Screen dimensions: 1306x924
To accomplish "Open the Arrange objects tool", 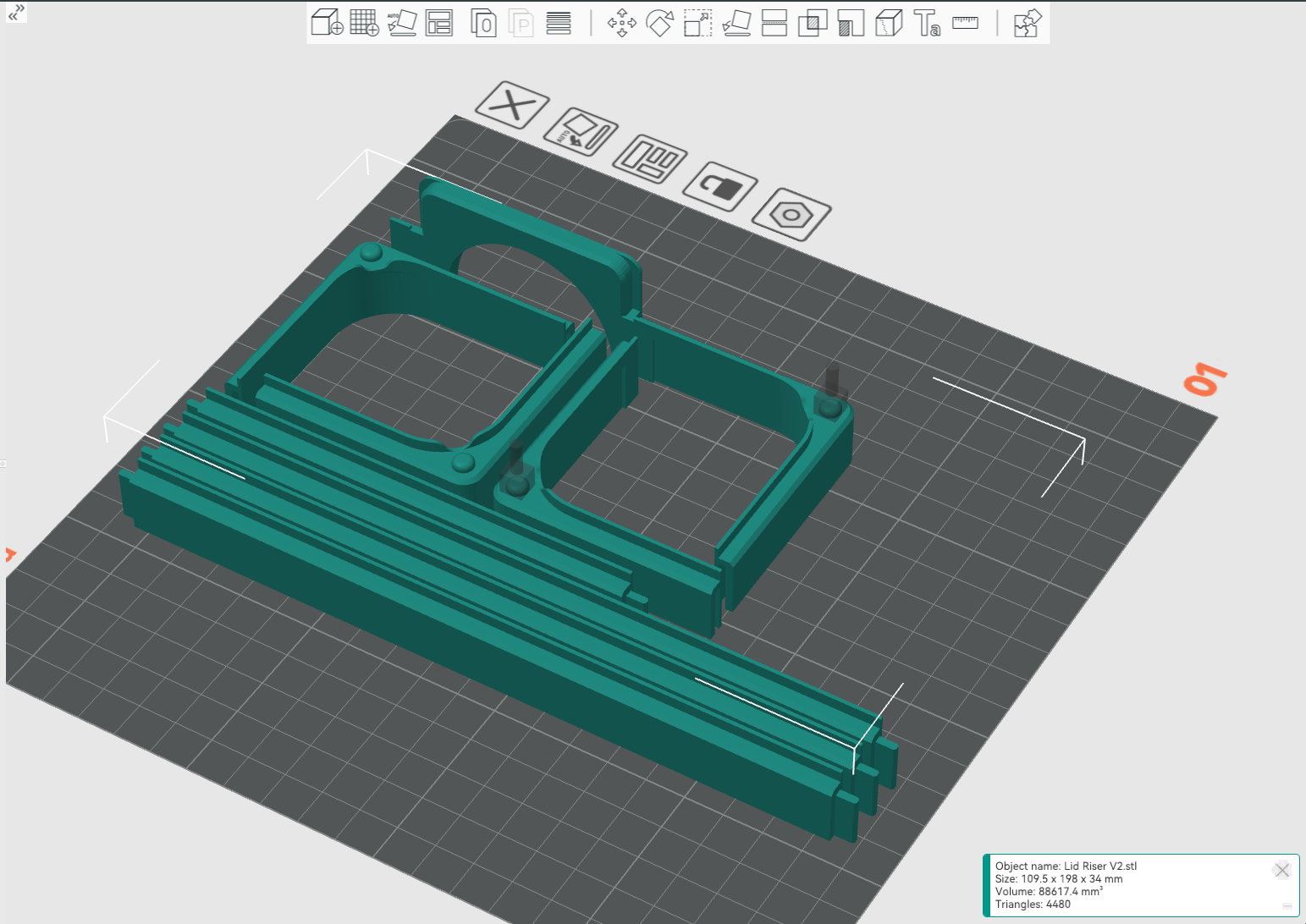I will (439, 23).
